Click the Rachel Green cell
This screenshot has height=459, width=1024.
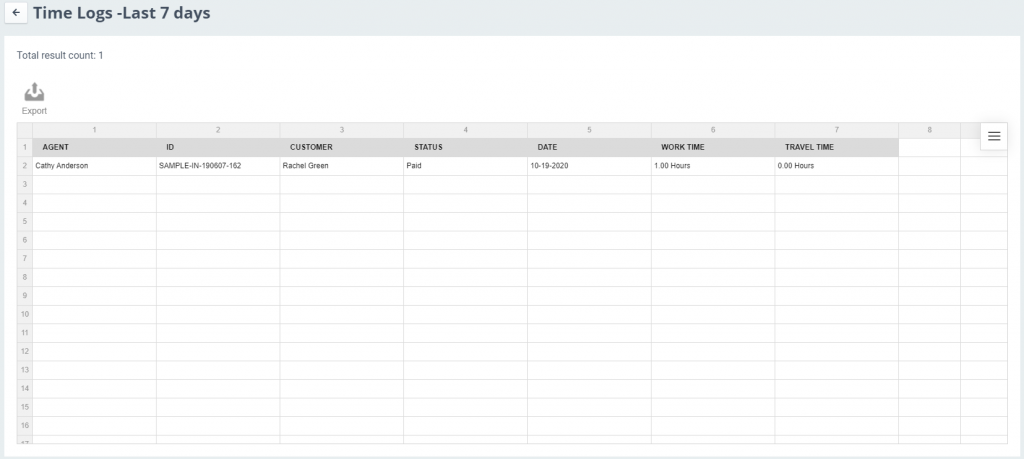pos(342,166)
